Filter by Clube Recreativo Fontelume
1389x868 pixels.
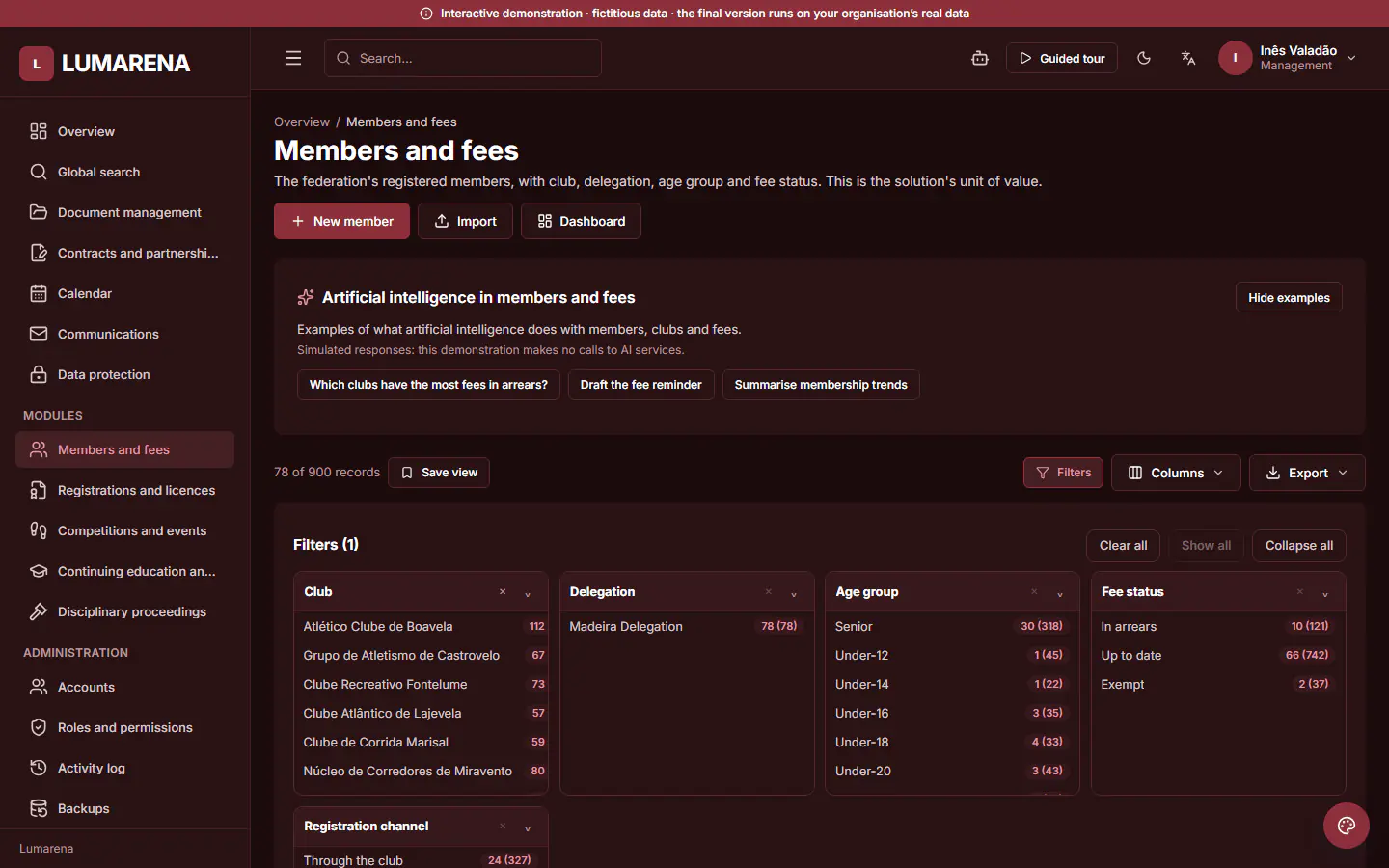pyautogui.click(x=422, y=684)
